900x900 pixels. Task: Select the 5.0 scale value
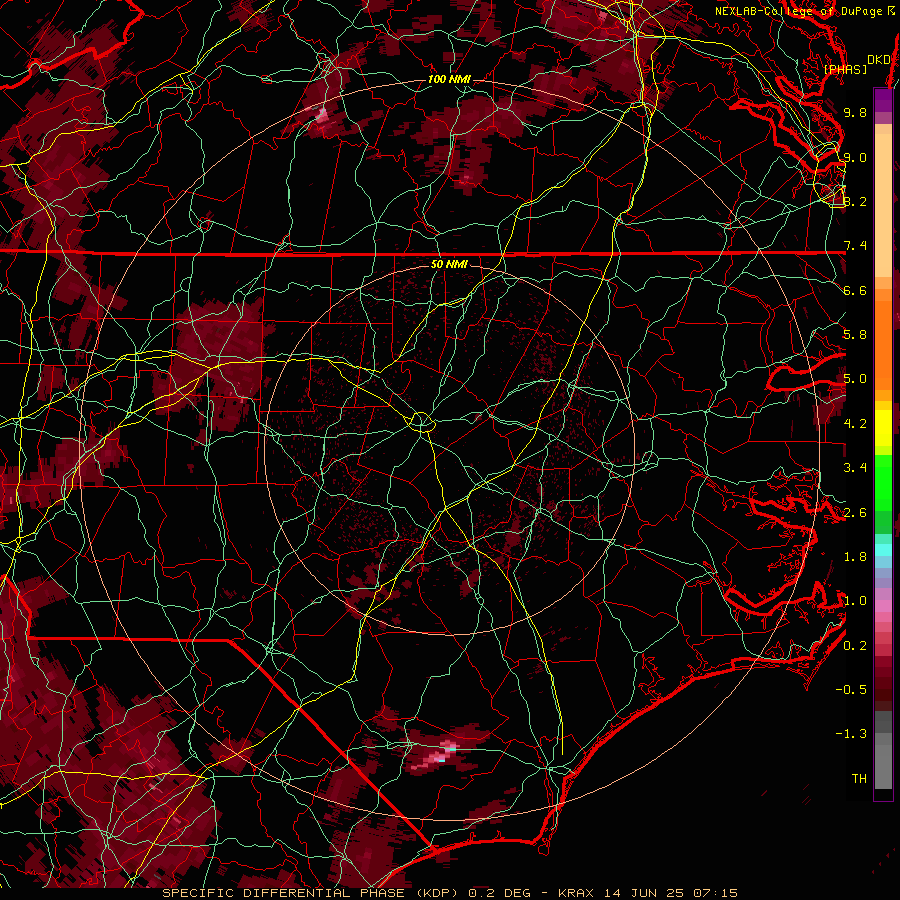tap(855, 379)
